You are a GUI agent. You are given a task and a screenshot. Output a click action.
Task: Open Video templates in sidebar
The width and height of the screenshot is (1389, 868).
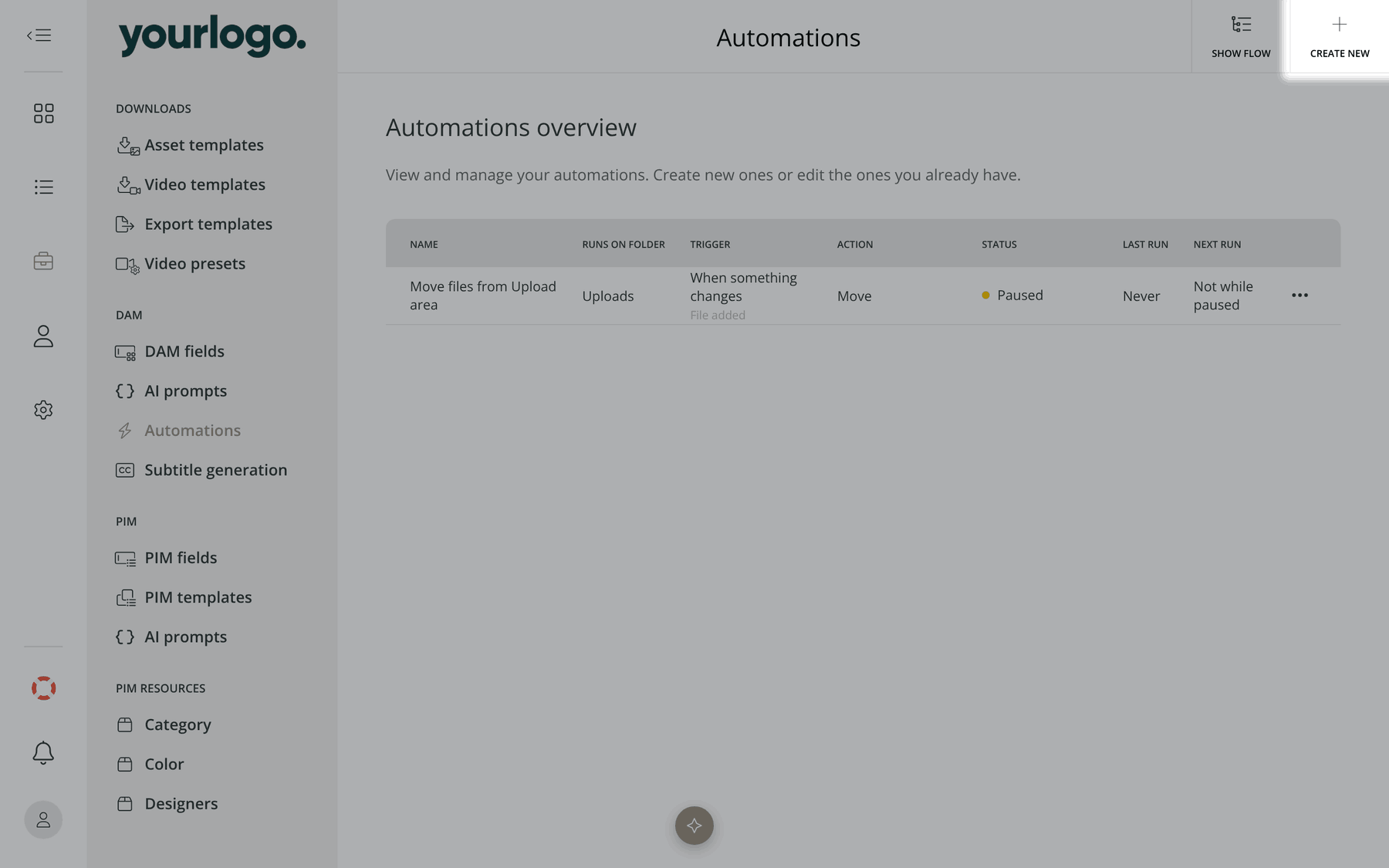point(191,184)
